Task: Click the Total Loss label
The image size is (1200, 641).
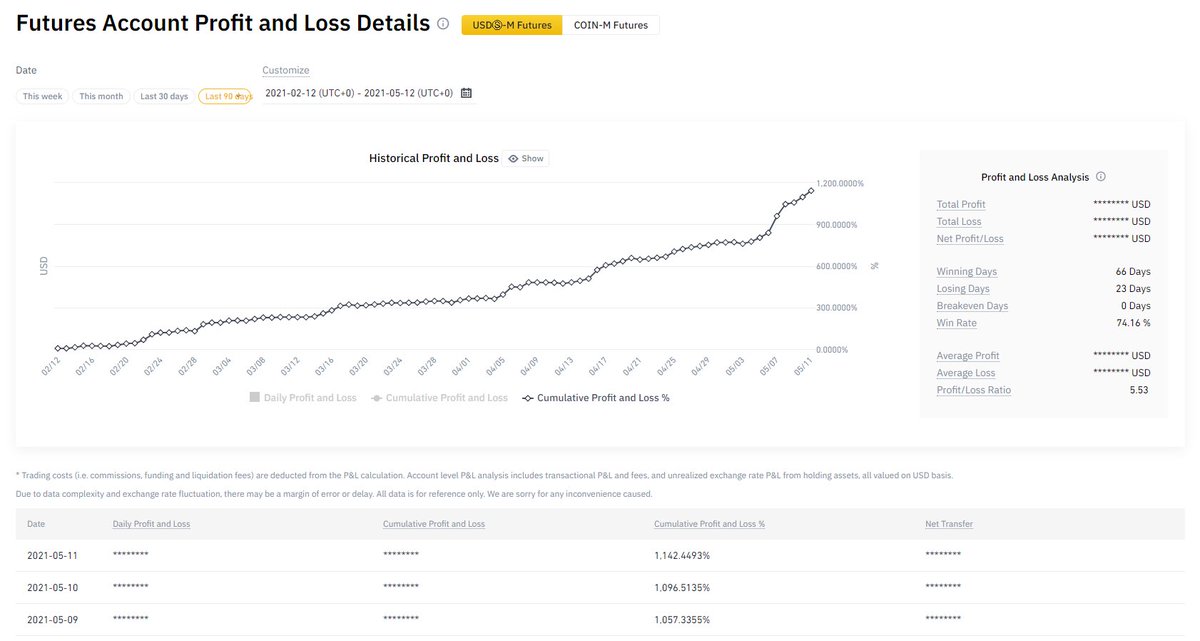Action: [959, 221]
